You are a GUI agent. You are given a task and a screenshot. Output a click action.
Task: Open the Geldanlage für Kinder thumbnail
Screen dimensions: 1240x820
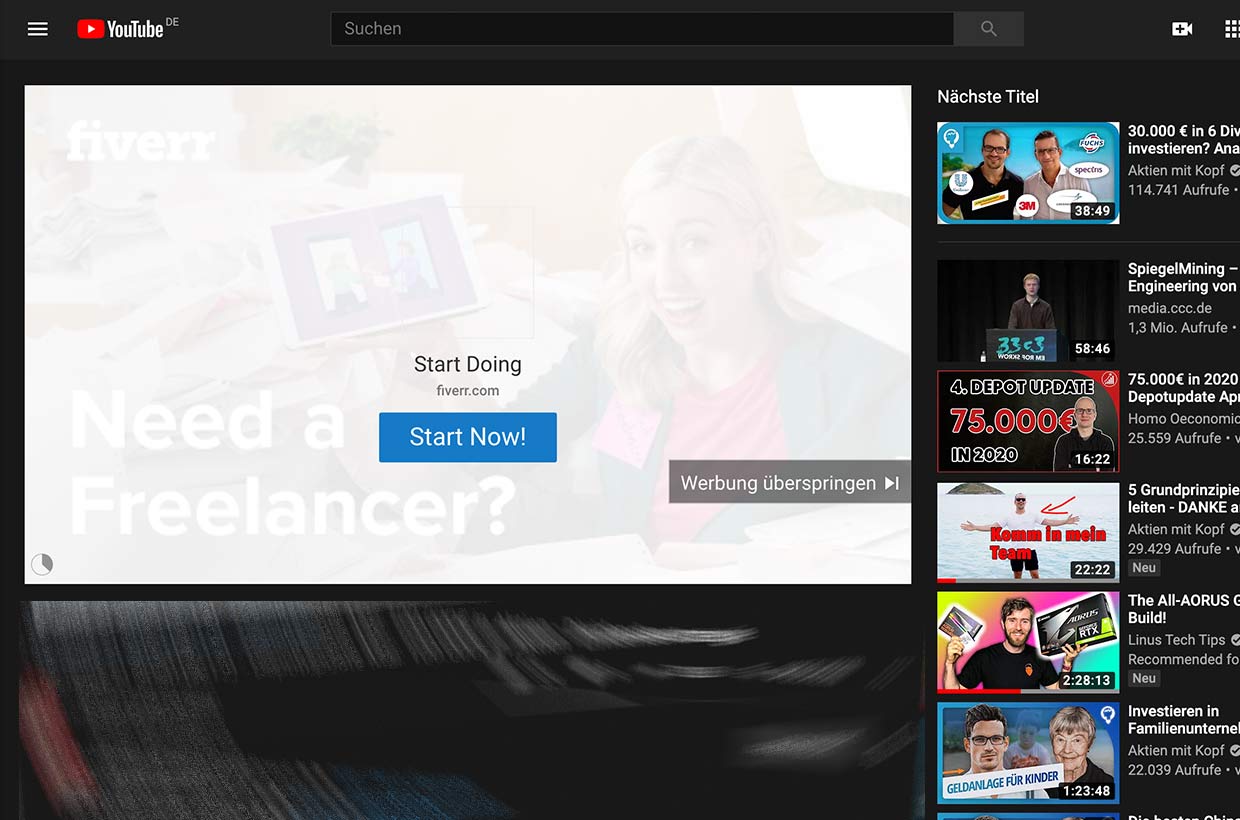[x=1028, y=753]
